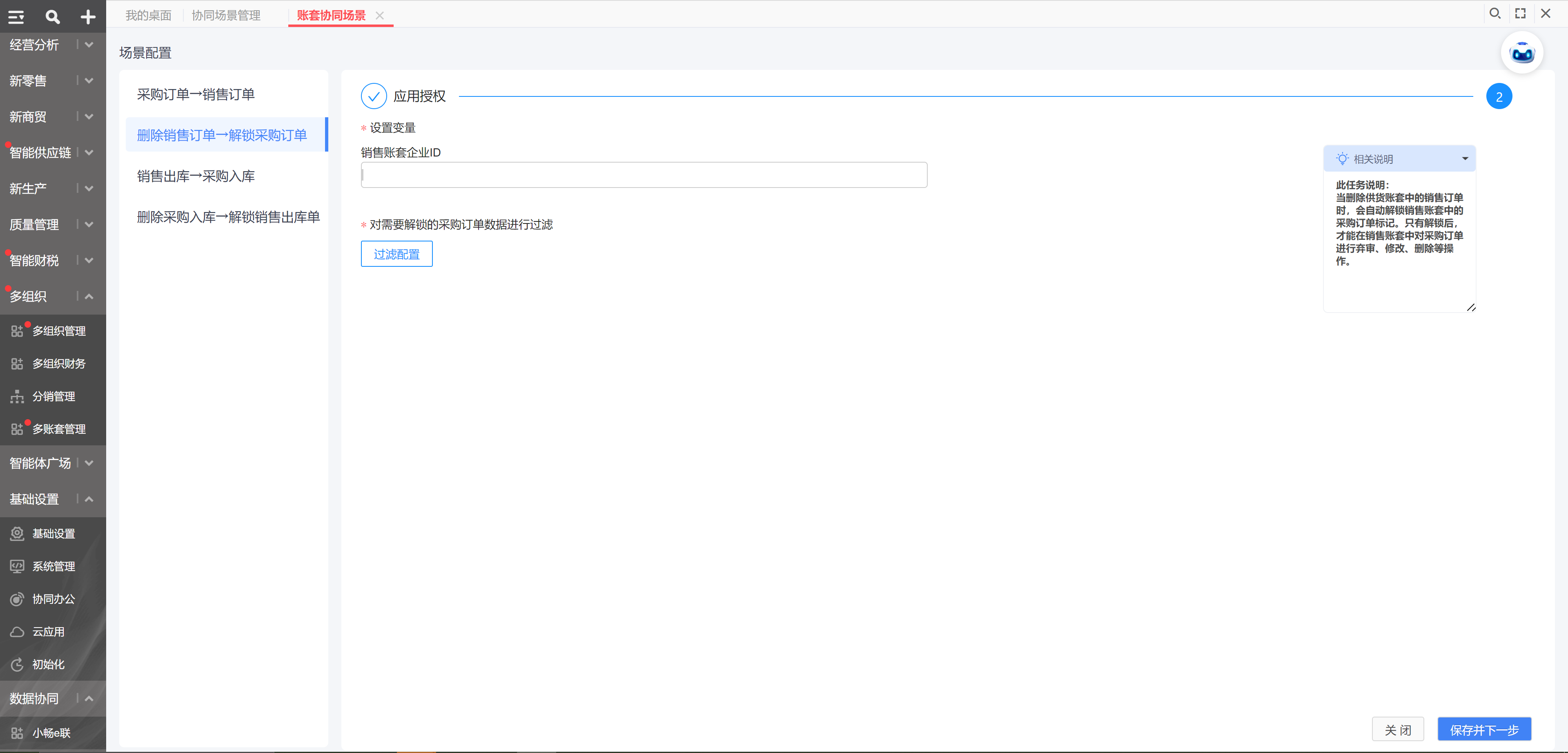Open the 智能体广场 sidebar menu label
This screenshot has width=1568, height=753.
click(40, 463)
